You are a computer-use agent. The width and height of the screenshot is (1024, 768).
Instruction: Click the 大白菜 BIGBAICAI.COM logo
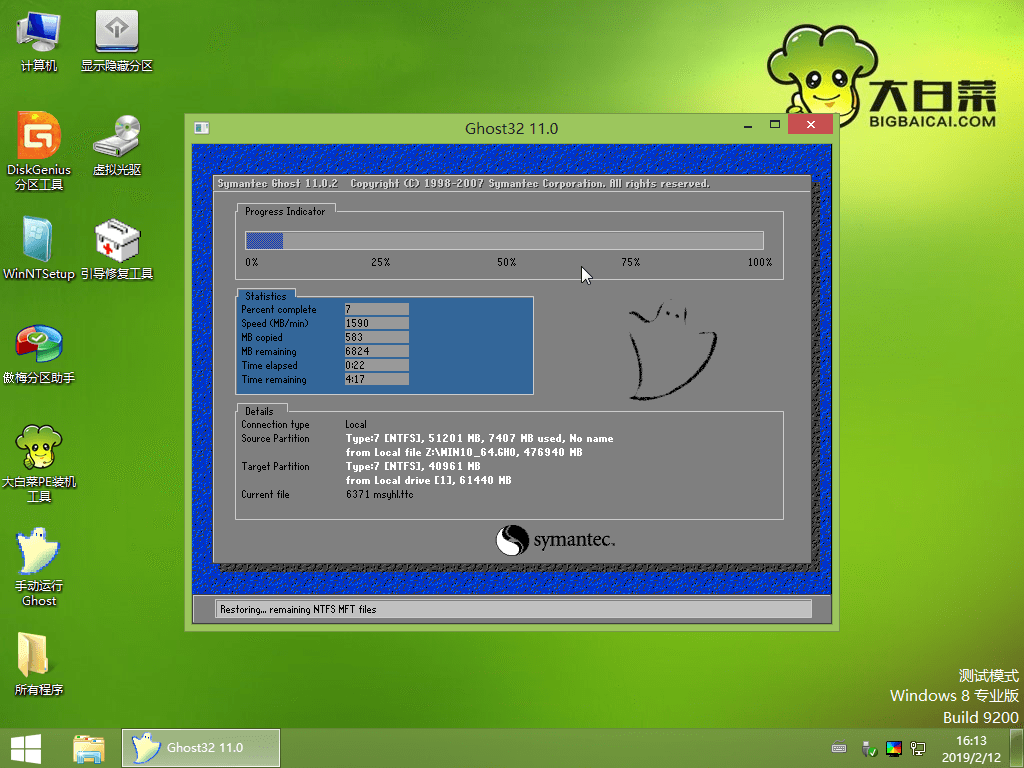(882, 76)
